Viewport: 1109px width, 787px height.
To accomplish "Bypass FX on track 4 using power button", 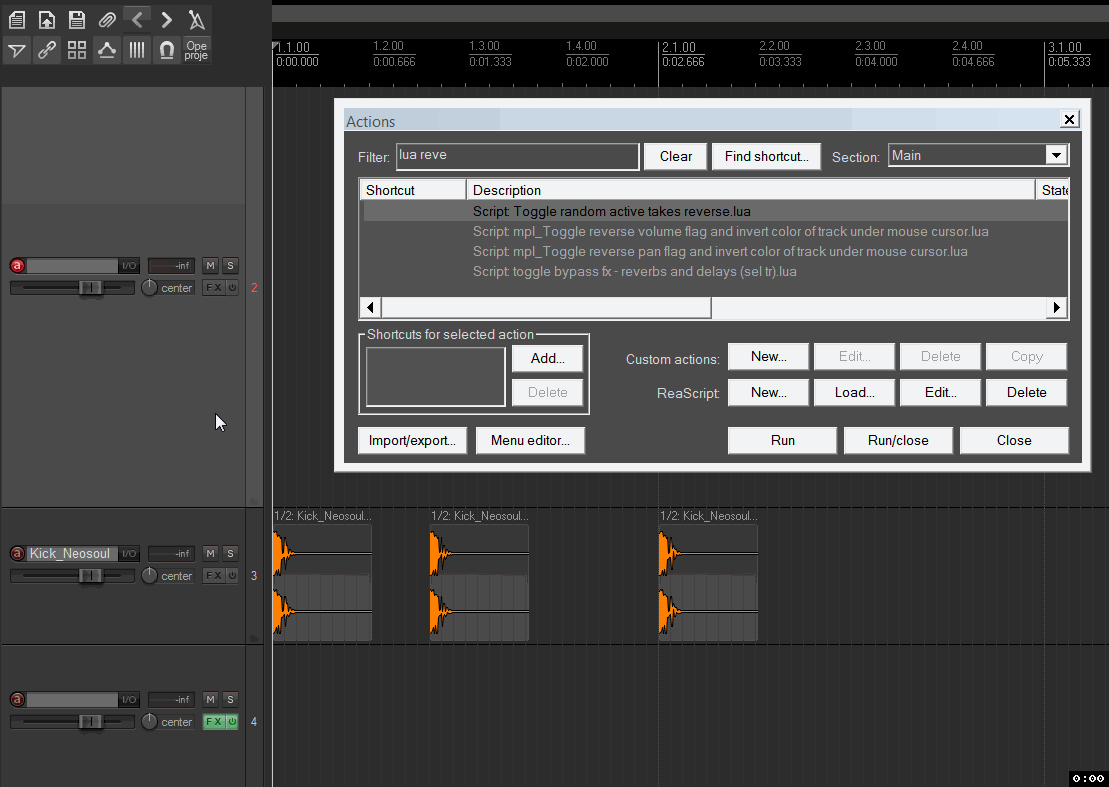I will pos(232,722).
